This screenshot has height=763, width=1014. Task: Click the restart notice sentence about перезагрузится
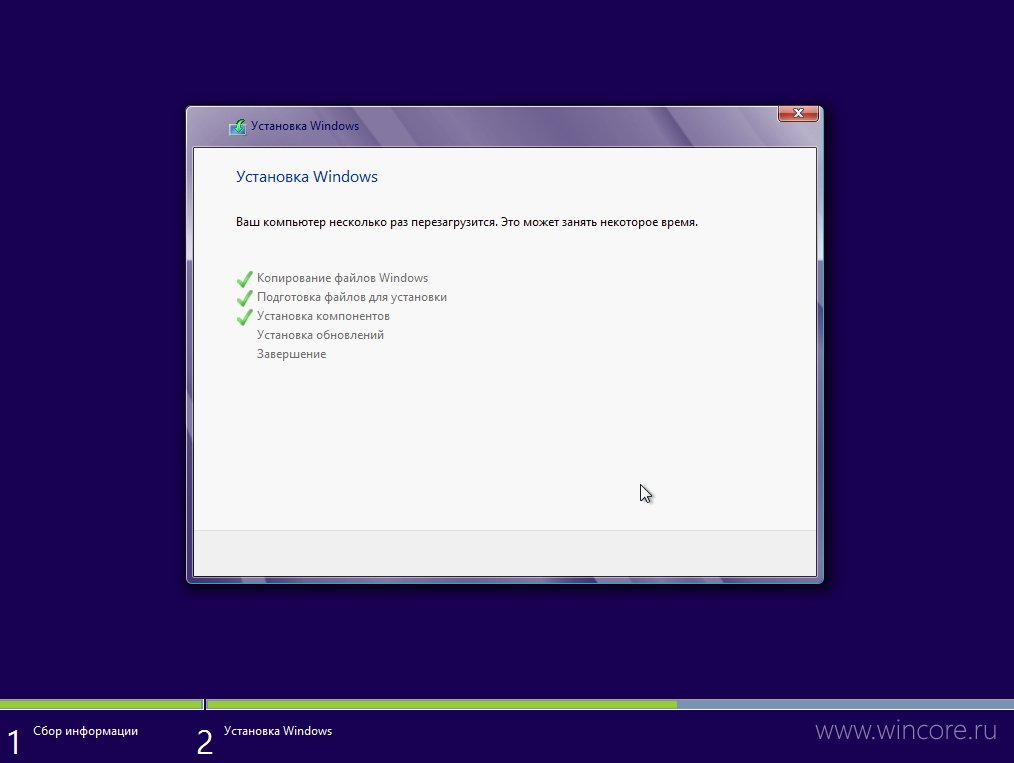point(467,222)
